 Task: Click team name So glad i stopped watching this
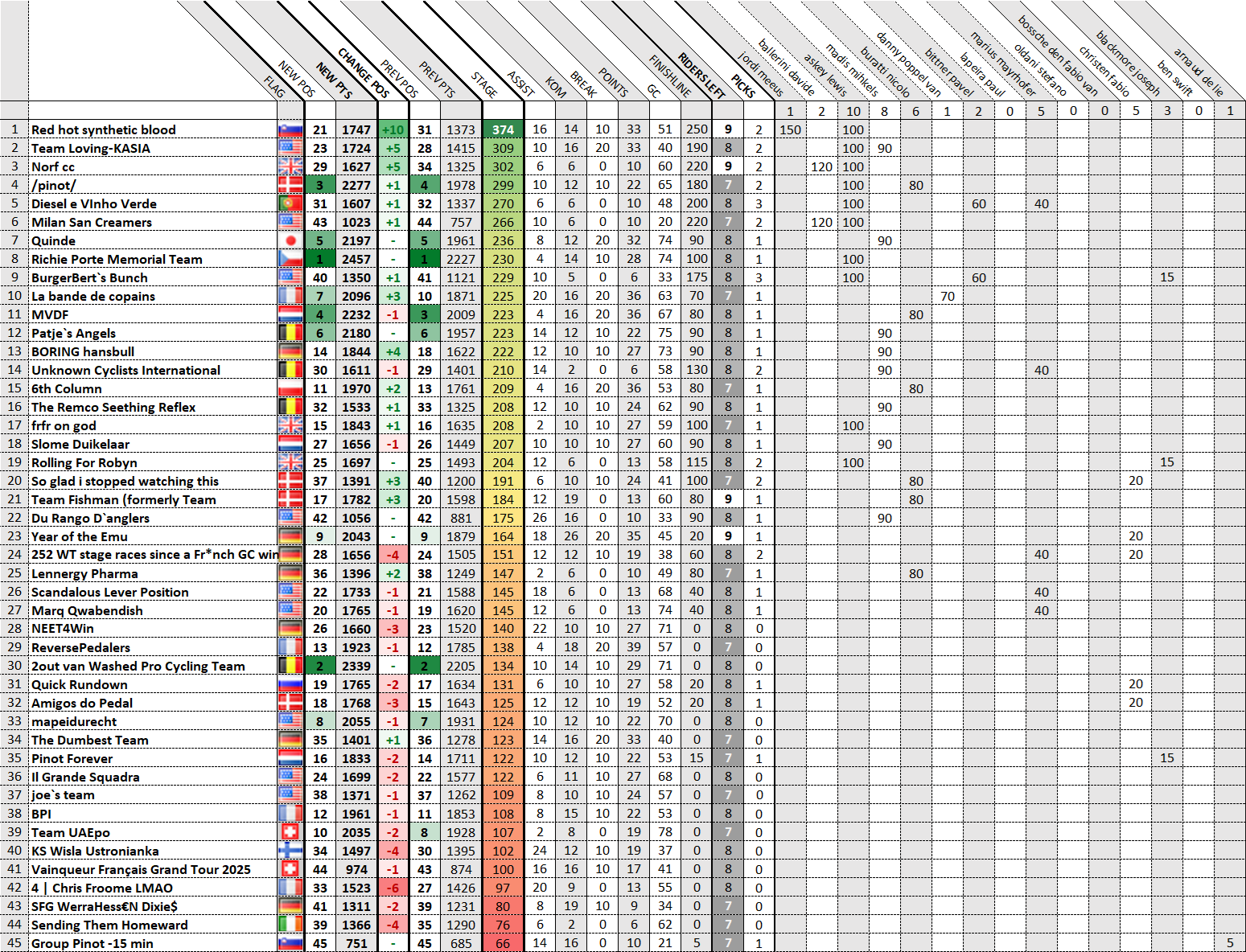[x=125, y=481]
